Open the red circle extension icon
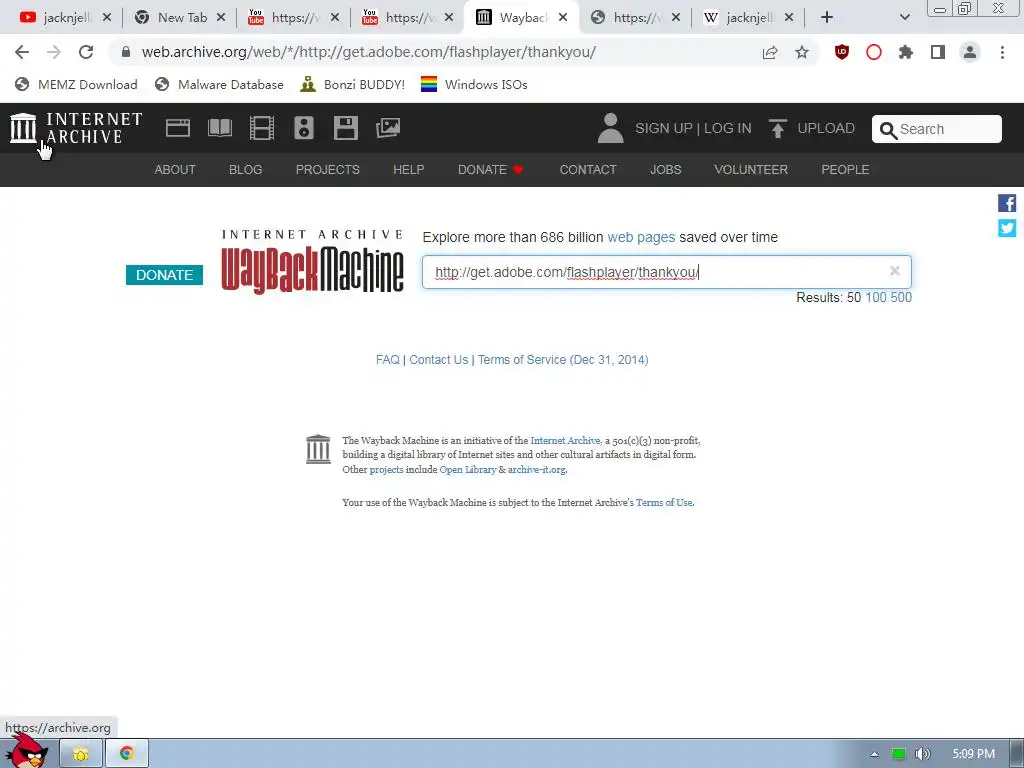Image resolution: width=1024 pixels, height=768 pixels. [874, 52]
